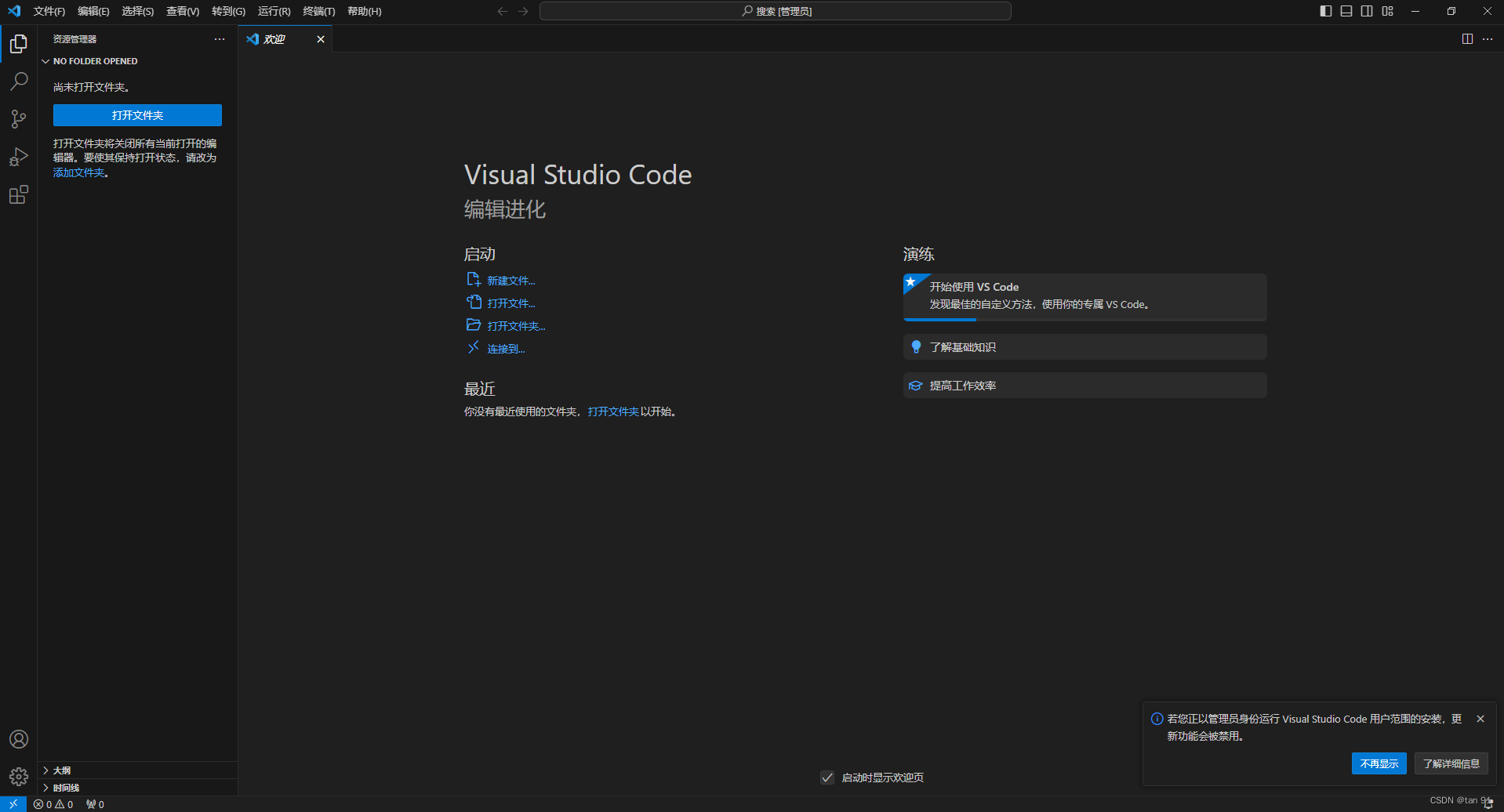Expand the 时间线 timeline section
The height and width of the screenshot is (812, 1504).
click(138, 788)
